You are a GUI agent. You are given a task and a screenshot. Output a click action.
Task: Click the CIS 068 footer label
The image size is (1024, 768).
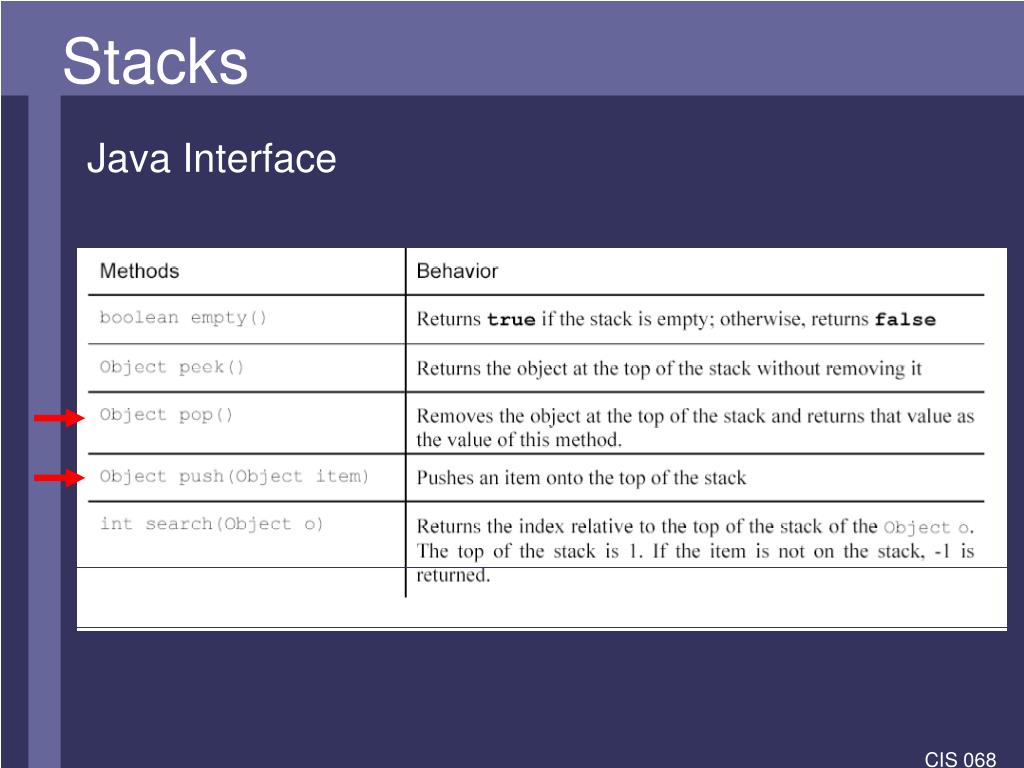pos(960,759)
